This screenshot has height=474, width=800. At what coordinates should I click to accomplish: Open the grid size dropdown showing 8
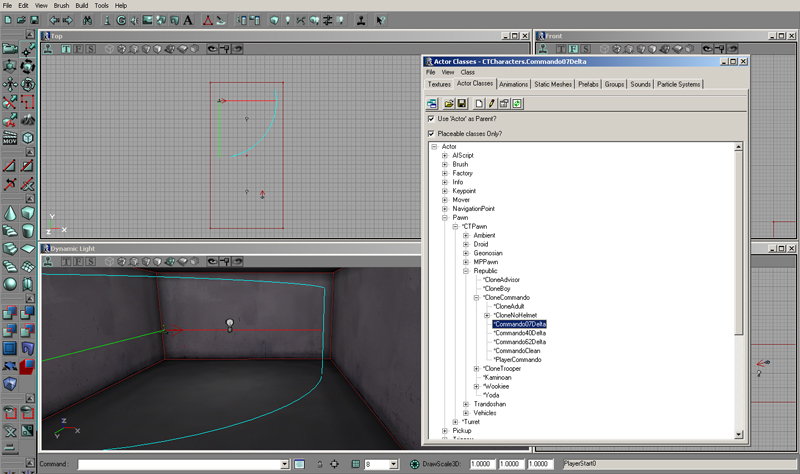pyautogui.click(x=393, y=464)
